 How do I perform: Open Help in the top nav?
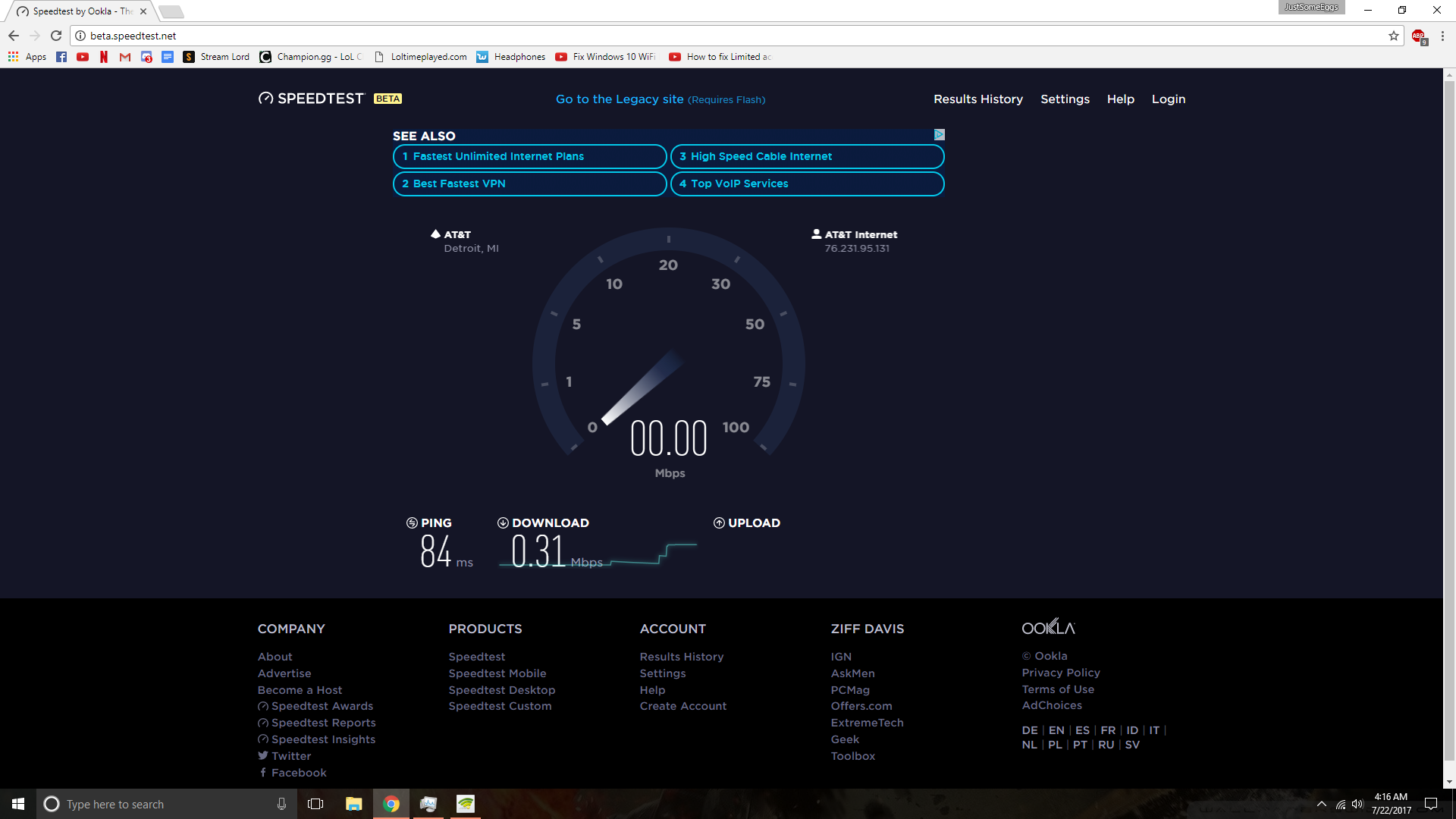point(1120,99)
